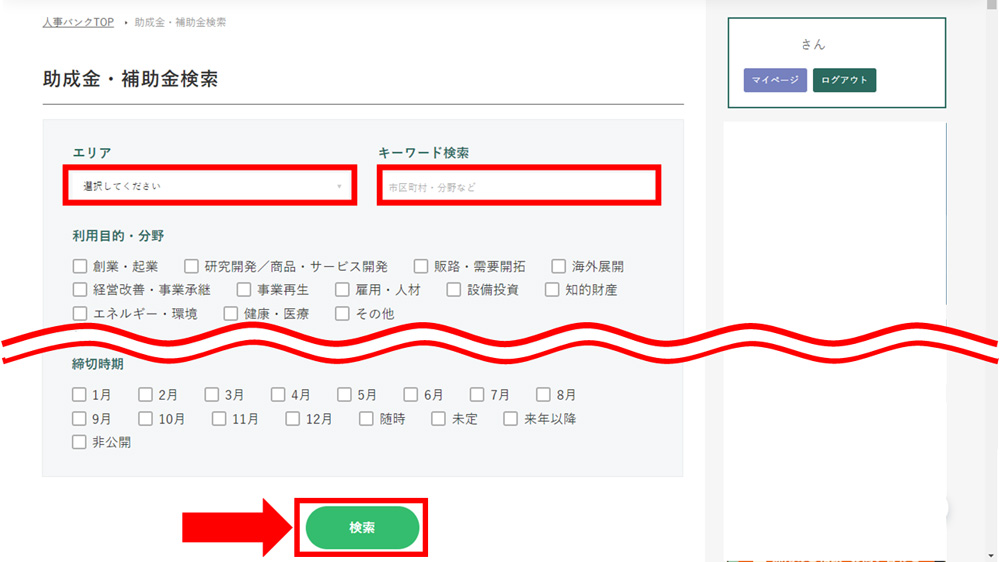Enable the 販路・需要開拓 checkbox
Viewport: 1000px width, 562px height.
coord(421,267)
